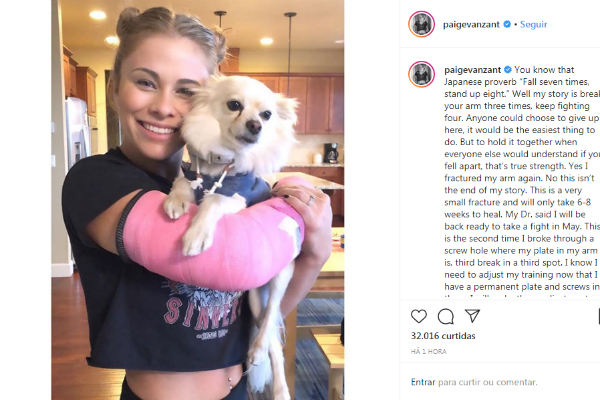Open the HÁ 1 HORA timestamp link
This screenshot has width=600, height=400.
pyautogui.click(x=429, y=351)
